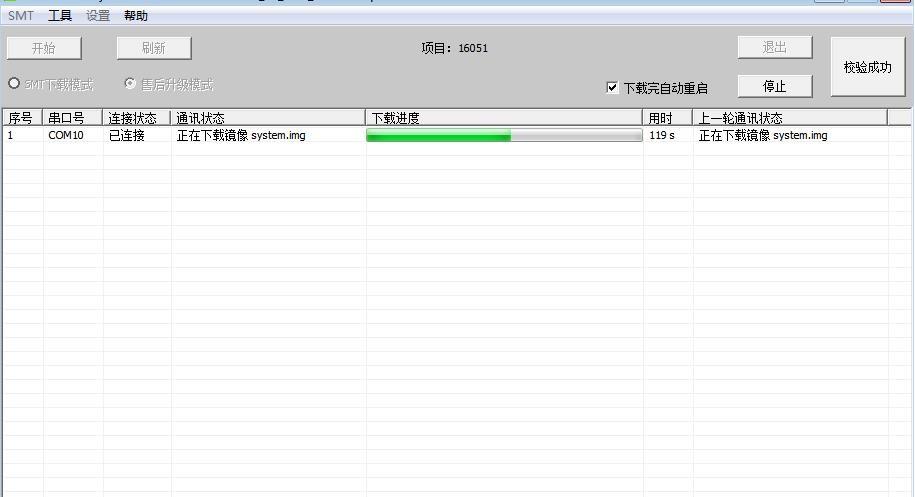The image size is (915, 497).
Task: Open the SMT menu
Action: point(20,16)
